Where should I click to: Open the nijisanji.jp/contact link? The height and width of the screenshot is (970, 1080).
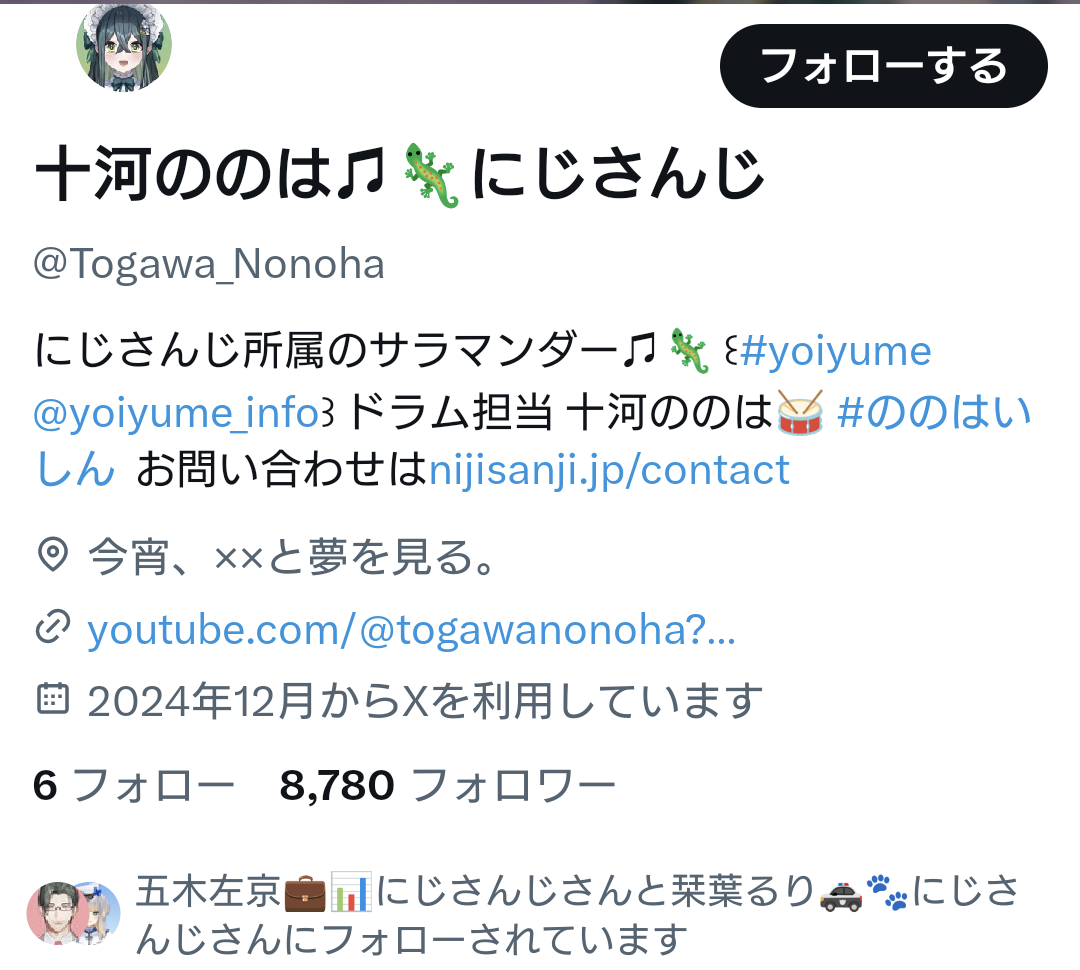pos(609,471)
